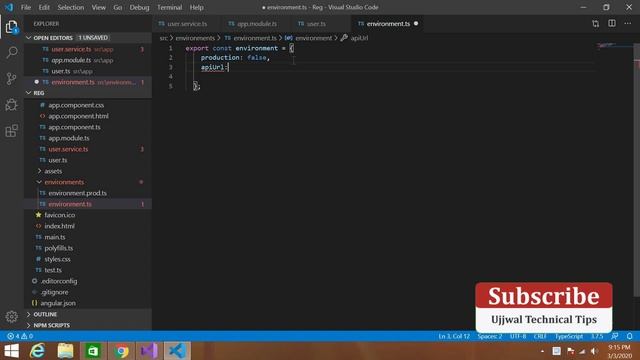Switch to the user.ts tab
Image resolution: width=640 pixels, height=360 pixels.
click(x=316, y=24)
